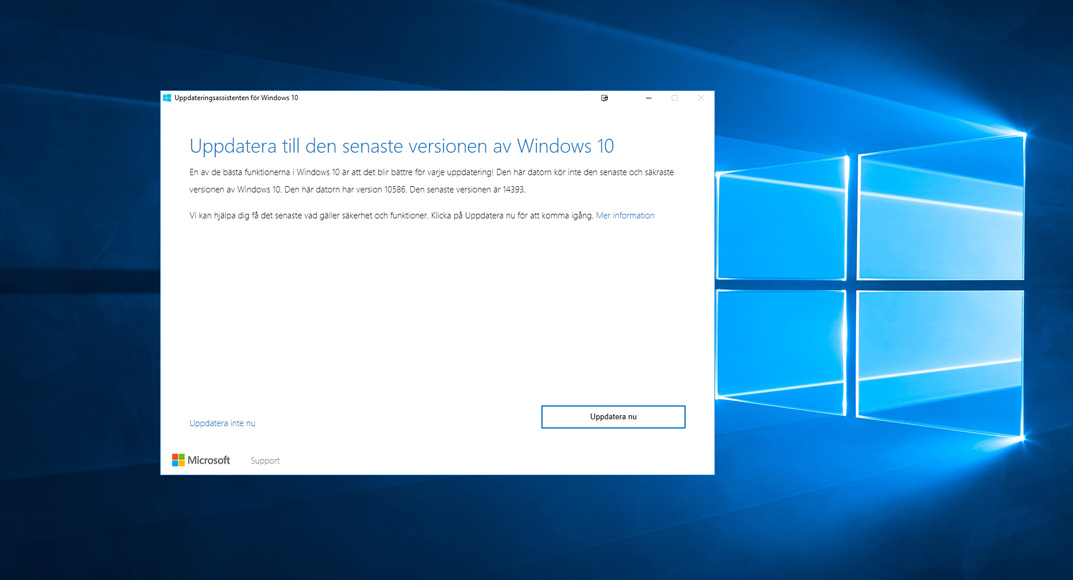
Task: Click the "Uppdatera till den senaste versionen" heading
Action: (x=401, y=146)
